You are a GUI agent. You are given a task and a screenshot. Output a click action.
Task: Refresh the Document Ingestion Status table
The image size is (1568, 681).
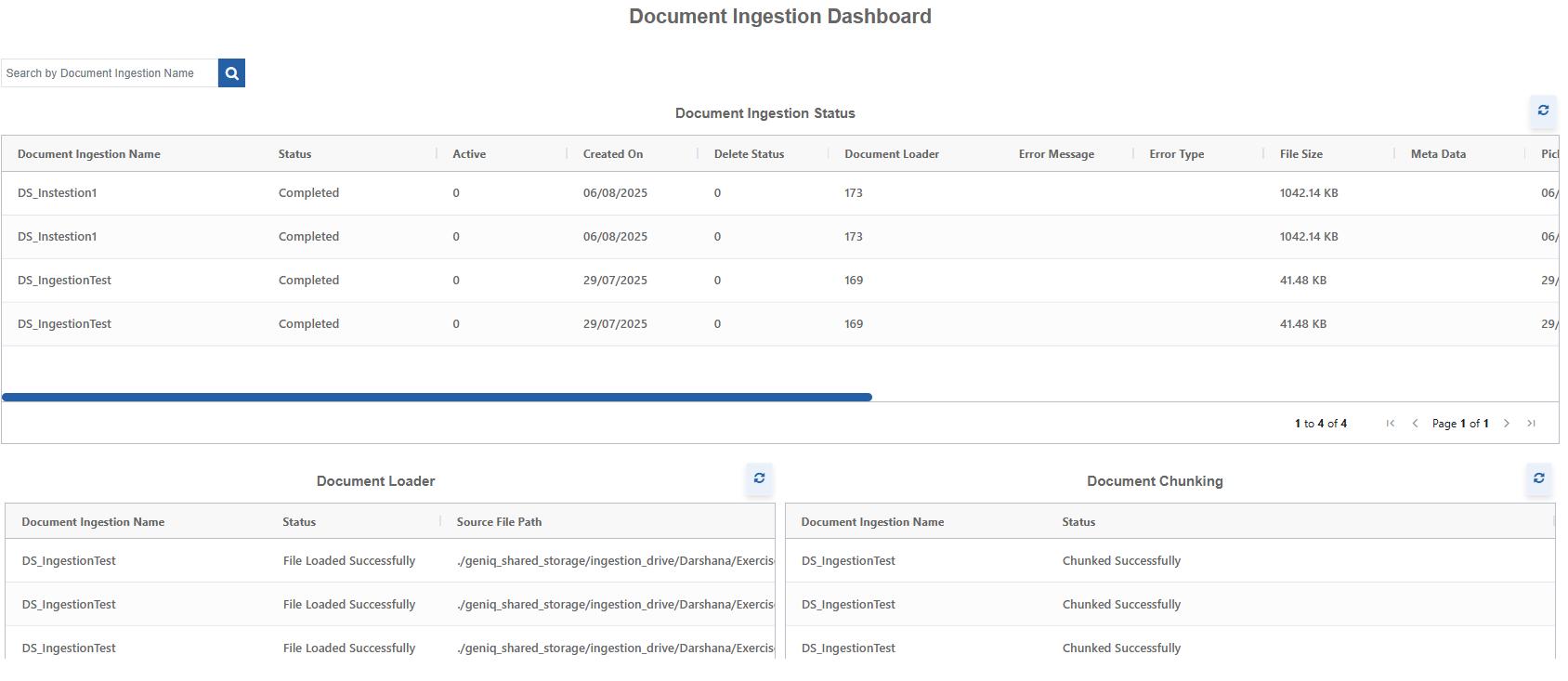click(x=1543, y=111)
